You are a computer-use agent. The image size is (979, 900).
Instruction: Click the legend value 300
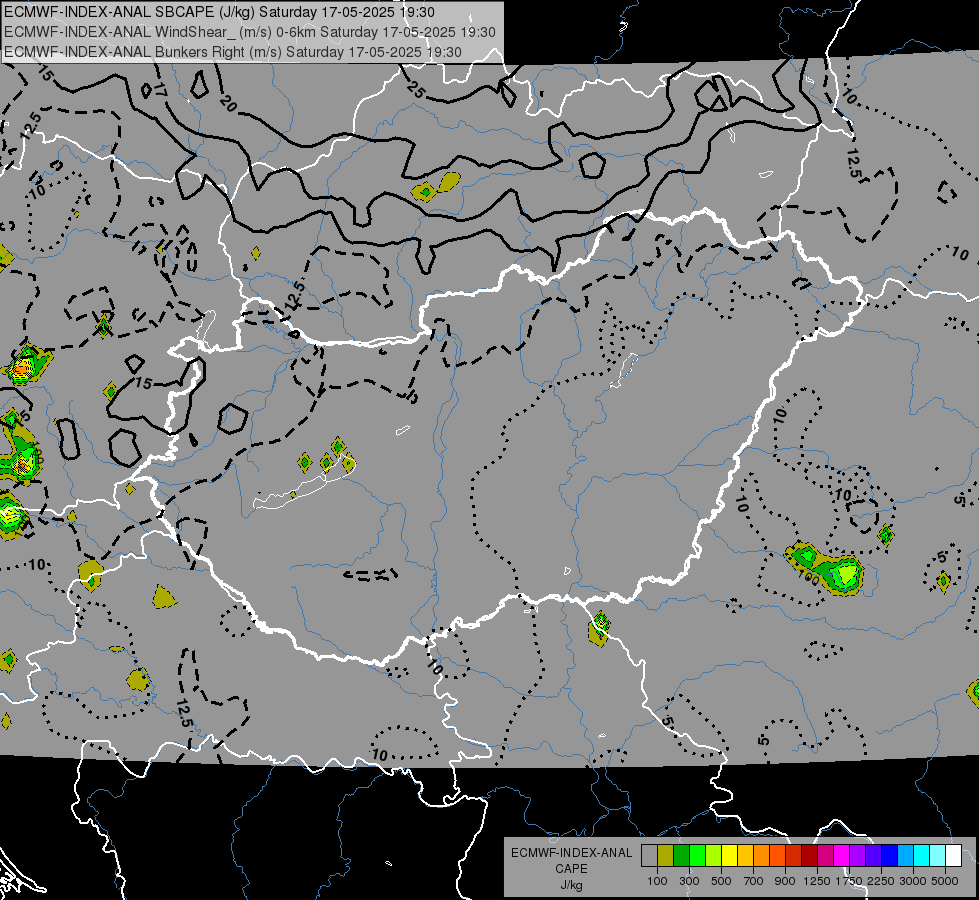click(689, 881)
